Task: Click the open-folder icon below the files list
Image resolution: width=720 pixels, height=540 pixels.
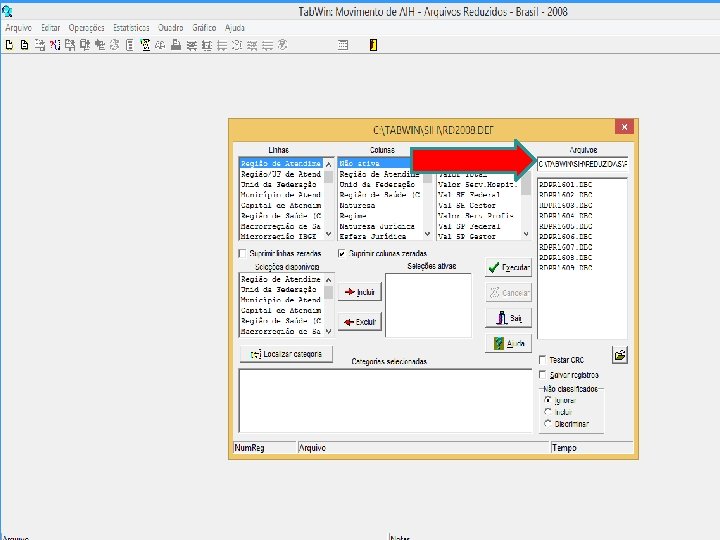Action: (620, 355)
